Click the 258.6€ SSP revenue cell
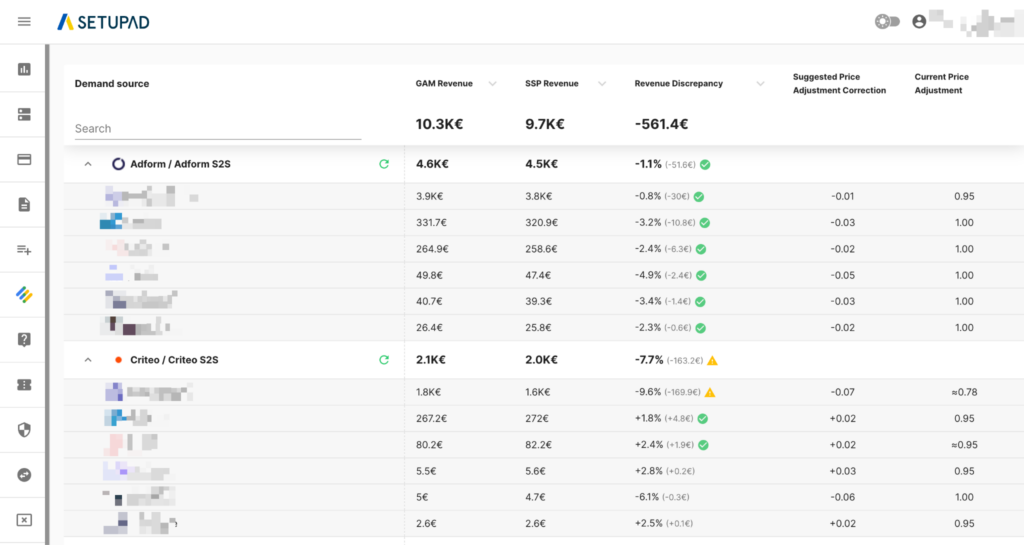Viewport: 1024px width, 545px height. [x=541, y=249]
